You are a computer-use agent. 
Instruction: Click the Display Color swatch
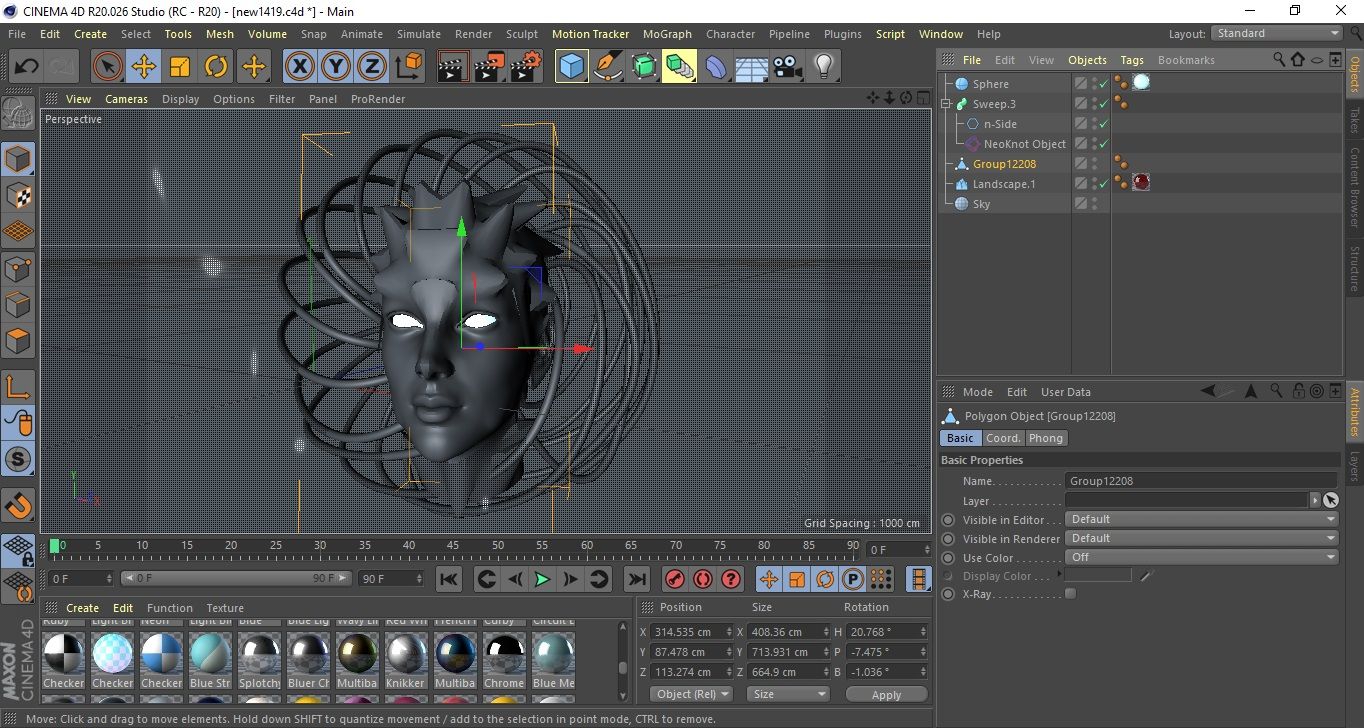(x=1098, y=576)
